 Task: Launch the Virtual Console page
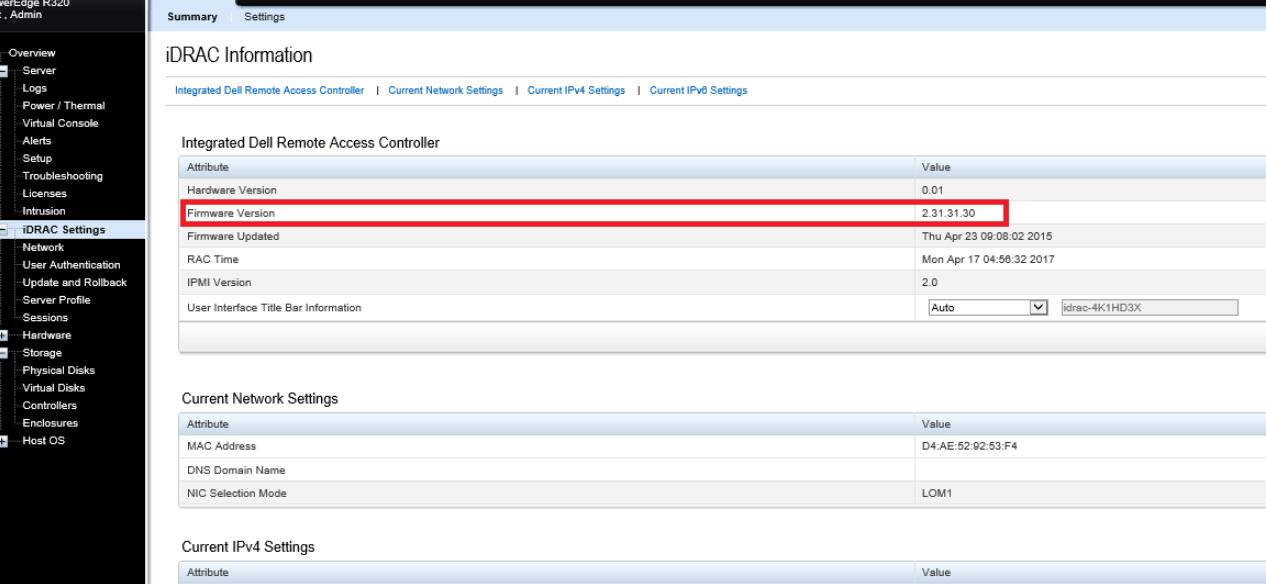pyautogui.click(x=59, y=123)
